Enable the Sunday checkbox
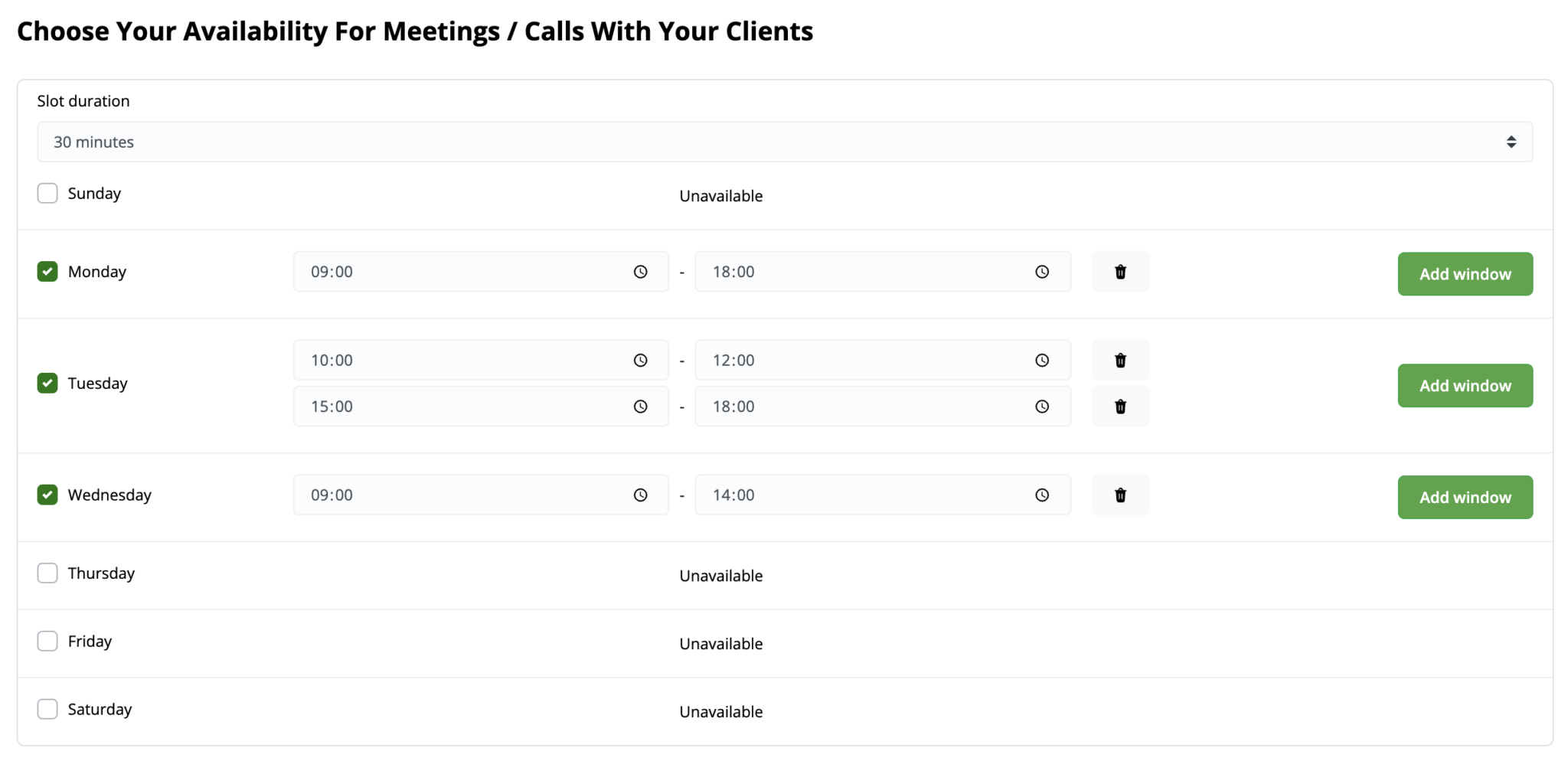 point(47,193)
